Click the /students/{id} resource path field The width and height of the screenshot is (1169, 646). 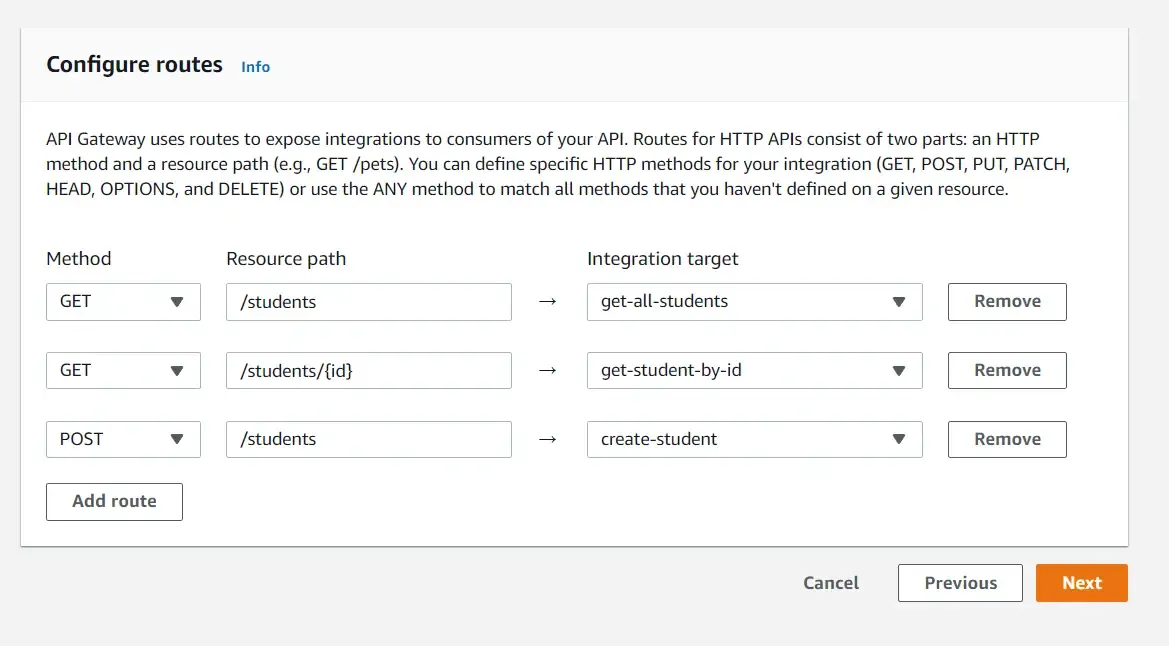click(x=368, y=370)
